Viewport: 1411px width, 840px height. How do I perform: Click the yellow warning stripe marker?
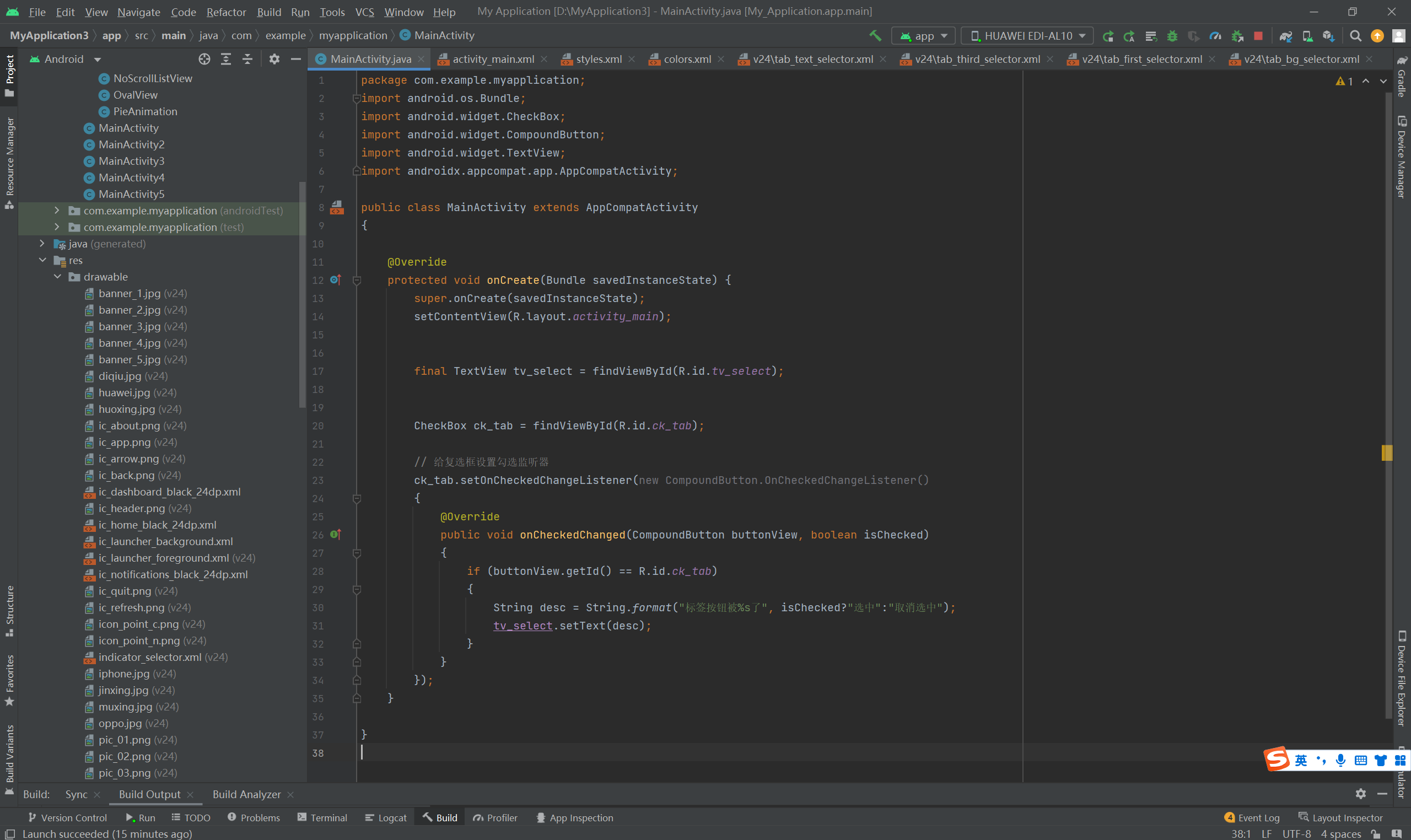[x=1387, y=453]
